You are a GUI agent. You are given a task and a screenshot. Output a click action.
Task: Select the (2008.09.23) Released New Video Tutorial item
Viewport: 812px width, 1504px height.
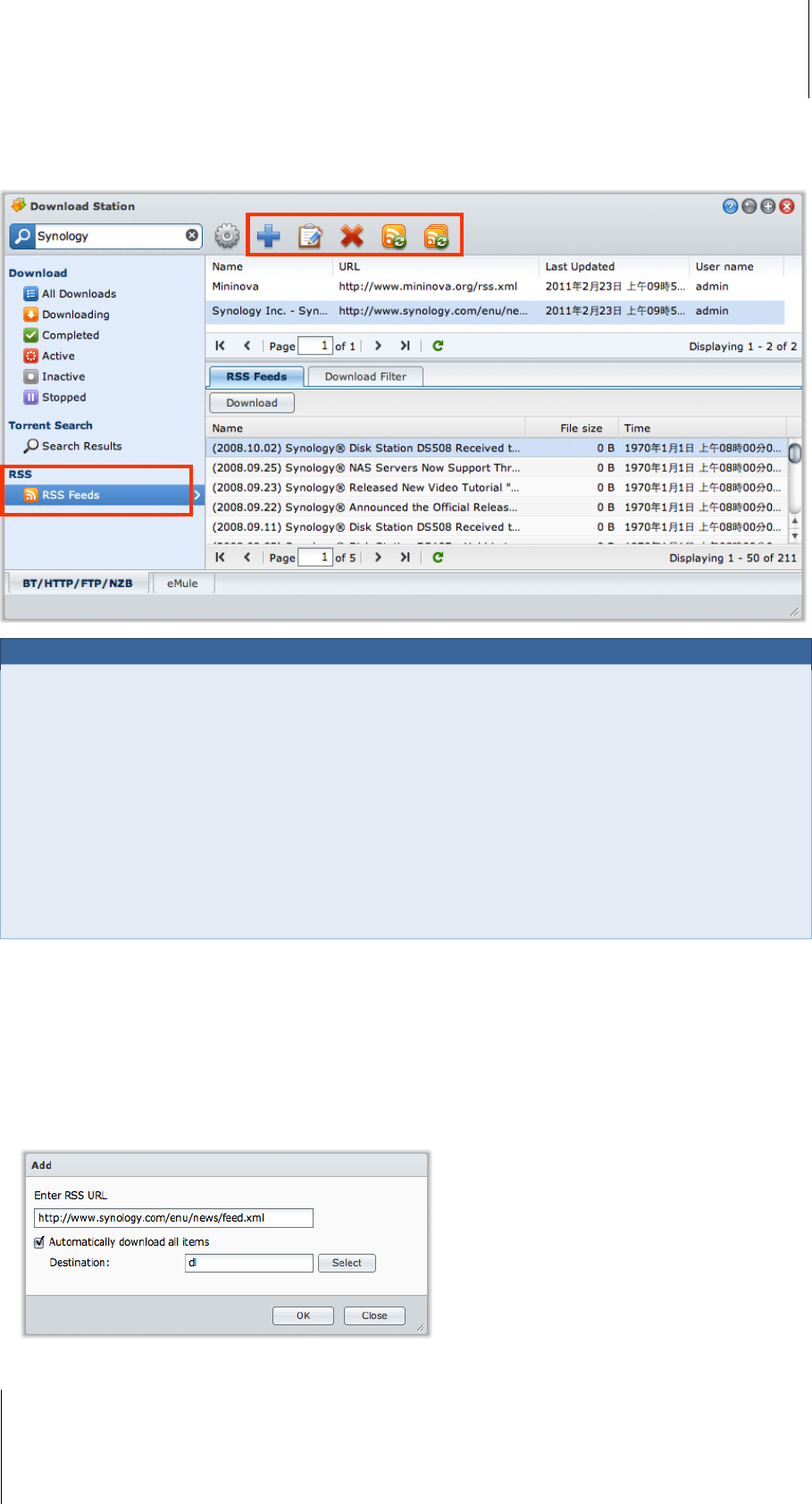(x=497, y=488)
